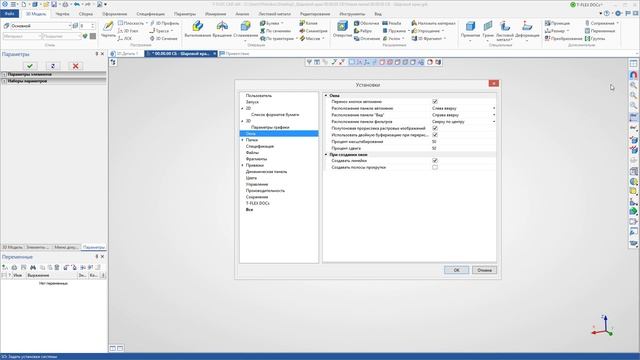
Task: Select the Симметрия mirror tool
Action: [x=313, y=31]
